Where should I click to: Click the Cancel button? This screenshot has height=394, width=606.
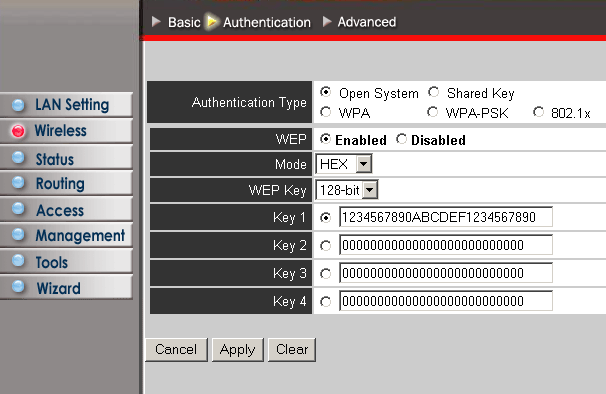176,350
